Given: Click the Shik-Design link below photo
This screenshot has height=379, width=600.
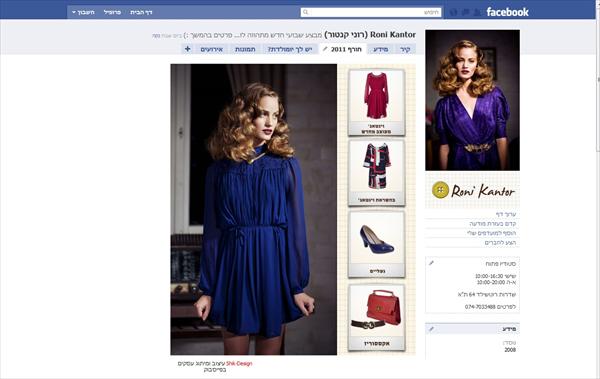Looking at the screenshot, I should [x=239, y=363].
